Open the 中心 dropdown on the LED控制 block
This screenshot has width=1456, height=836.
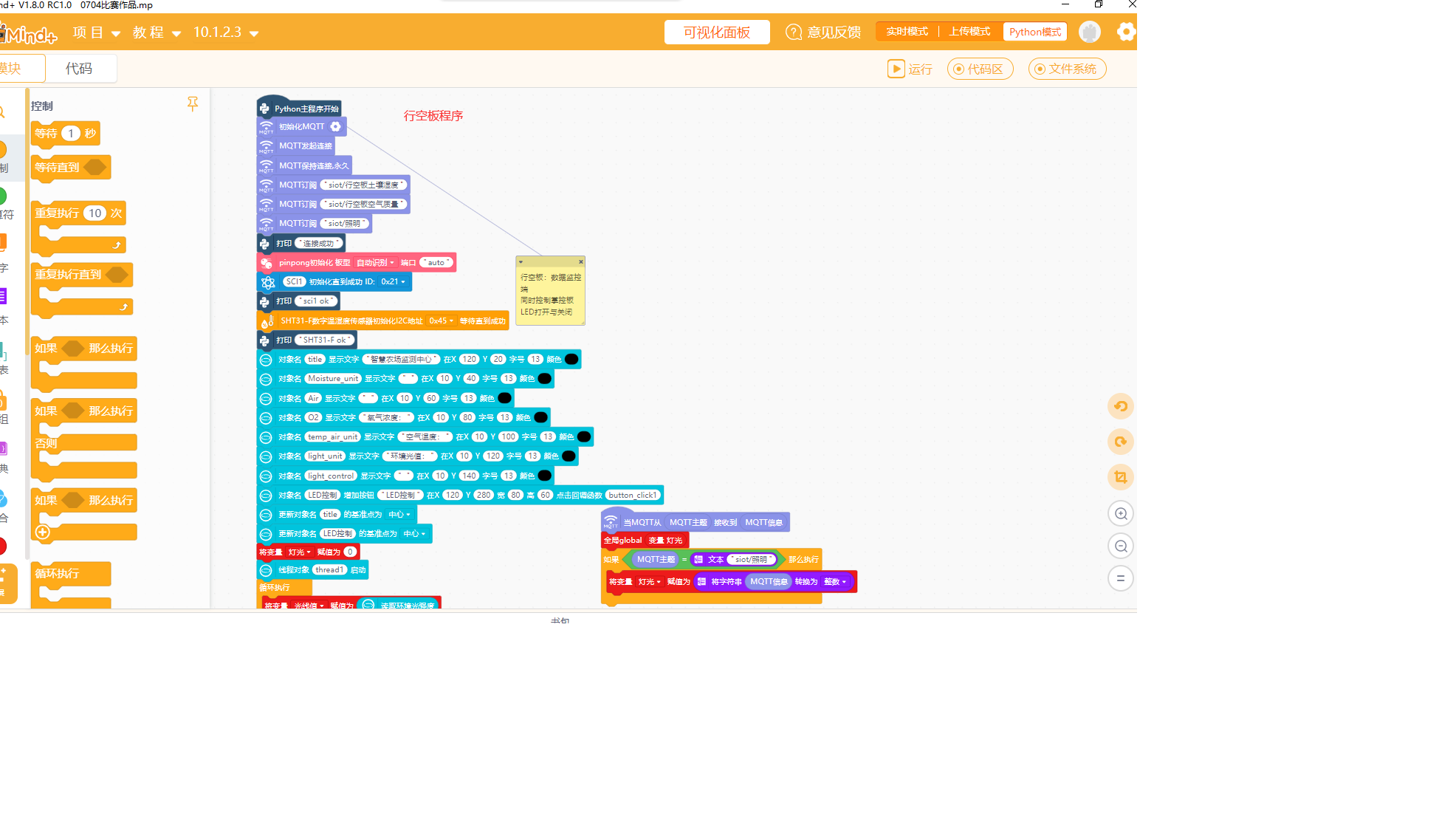coord(414,534)
